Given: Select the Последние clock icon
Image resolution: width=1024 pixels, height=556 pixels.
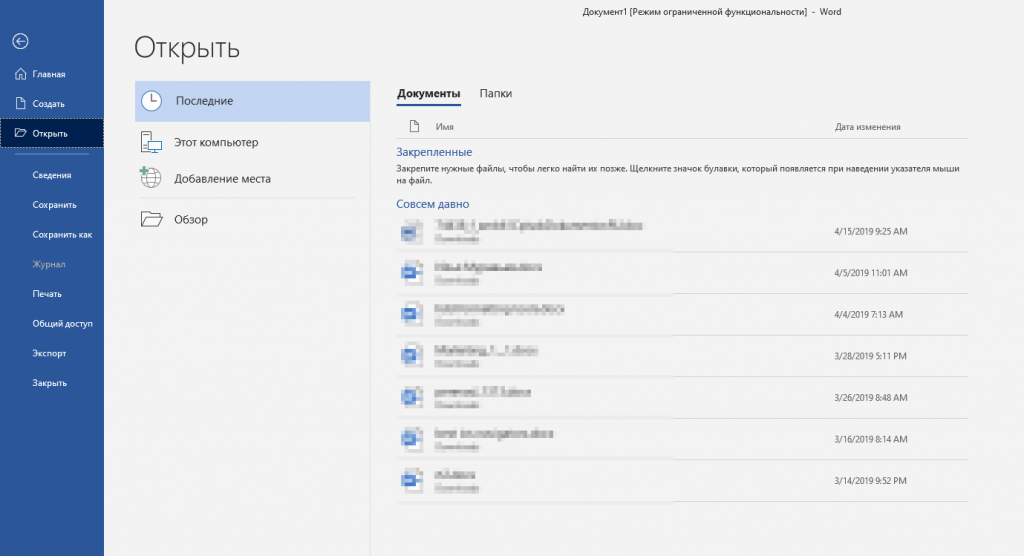Looking at the screenshot, I should click(151, 101).
